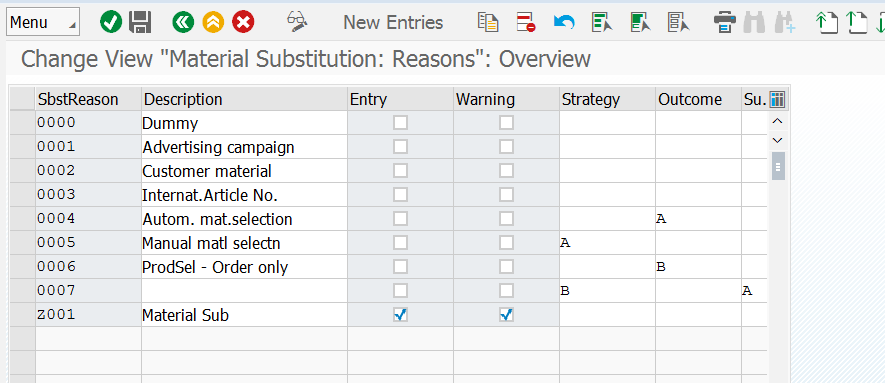Click the Copy As icon
This screenshot has height=383, width=885.
(488, 23)
